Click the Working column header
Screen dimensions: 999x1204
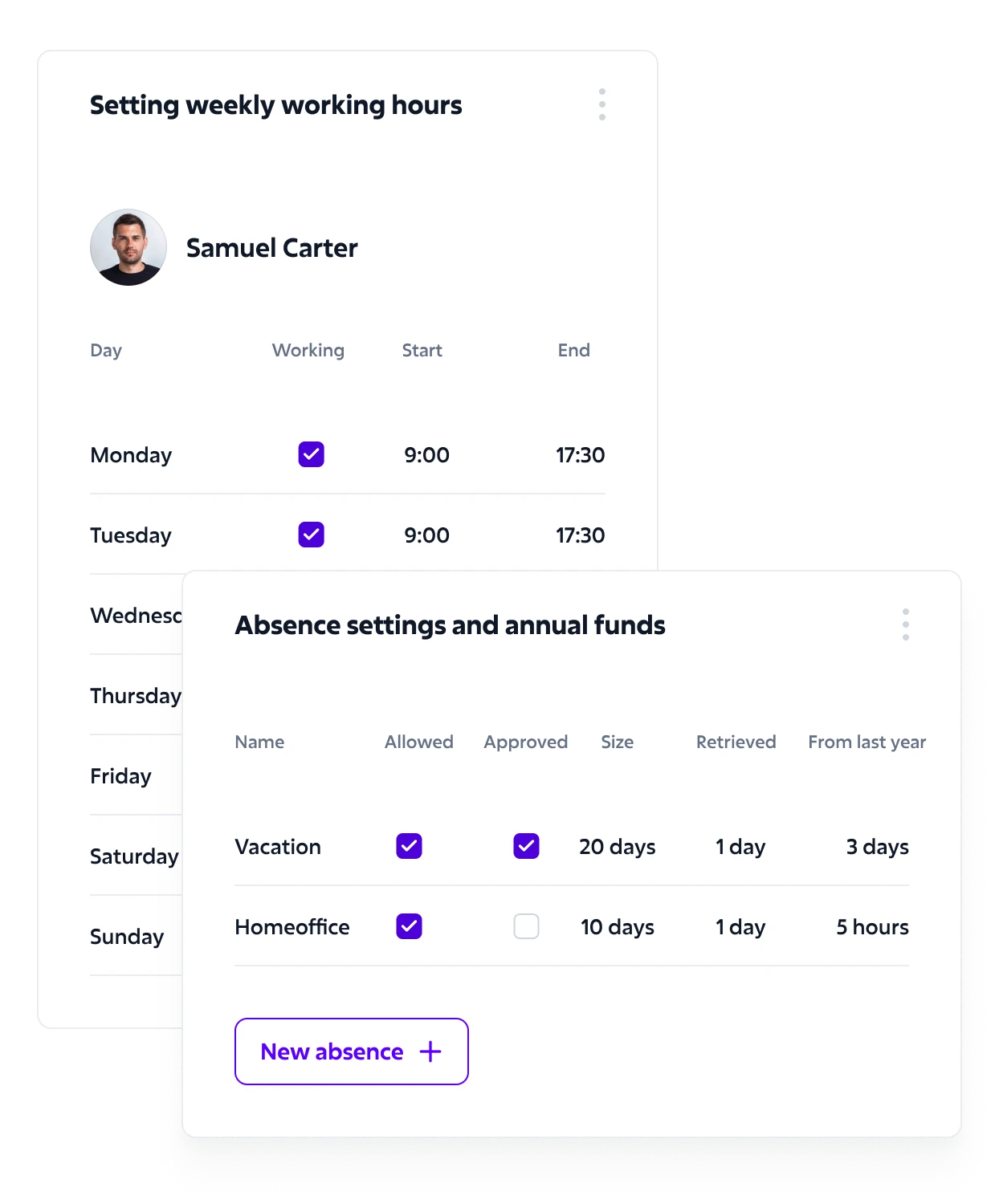pyautogui.click(x=308, y=350)
